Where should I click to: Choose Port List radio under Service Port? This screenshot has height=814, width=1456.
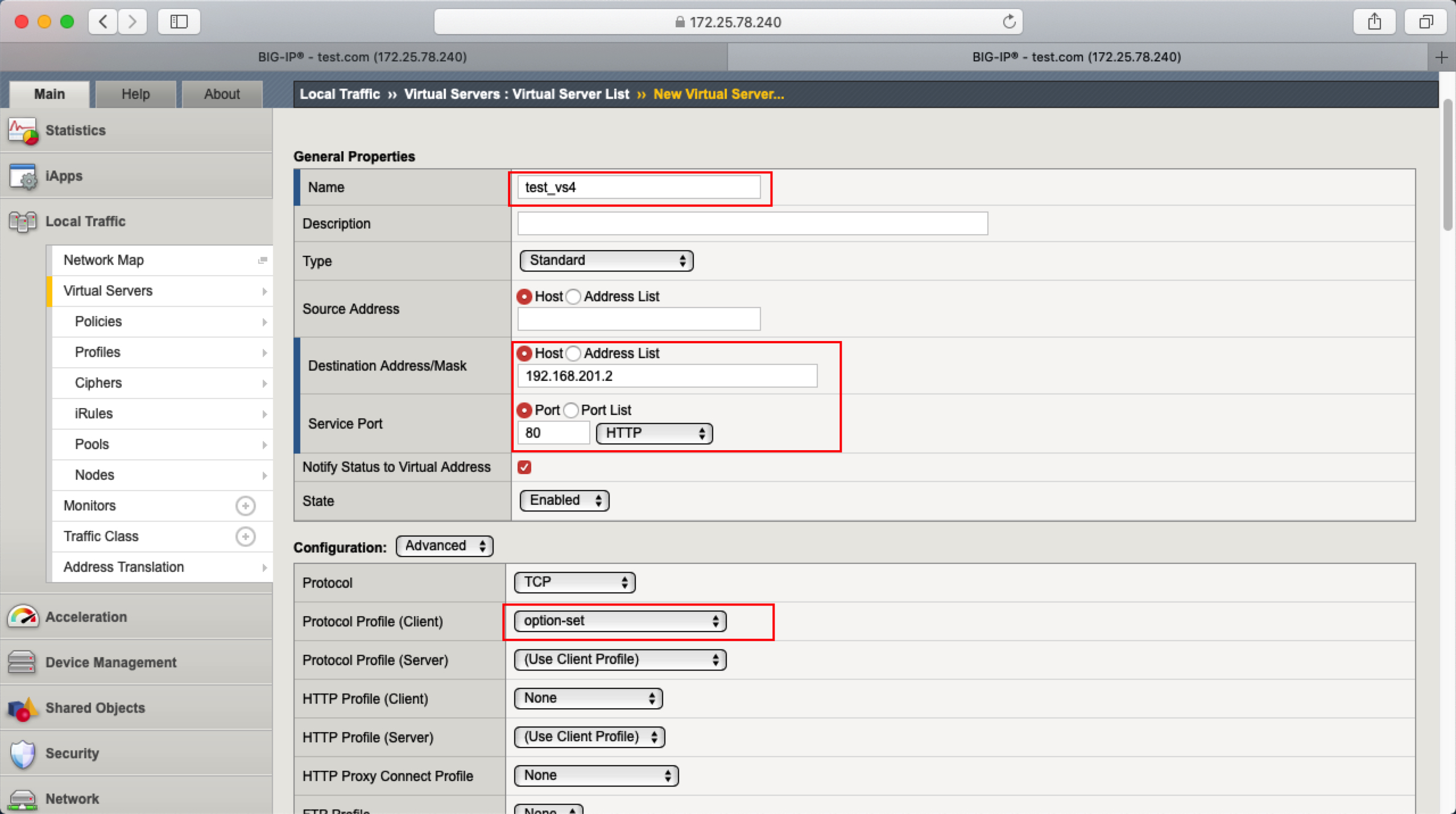(571, 410)
